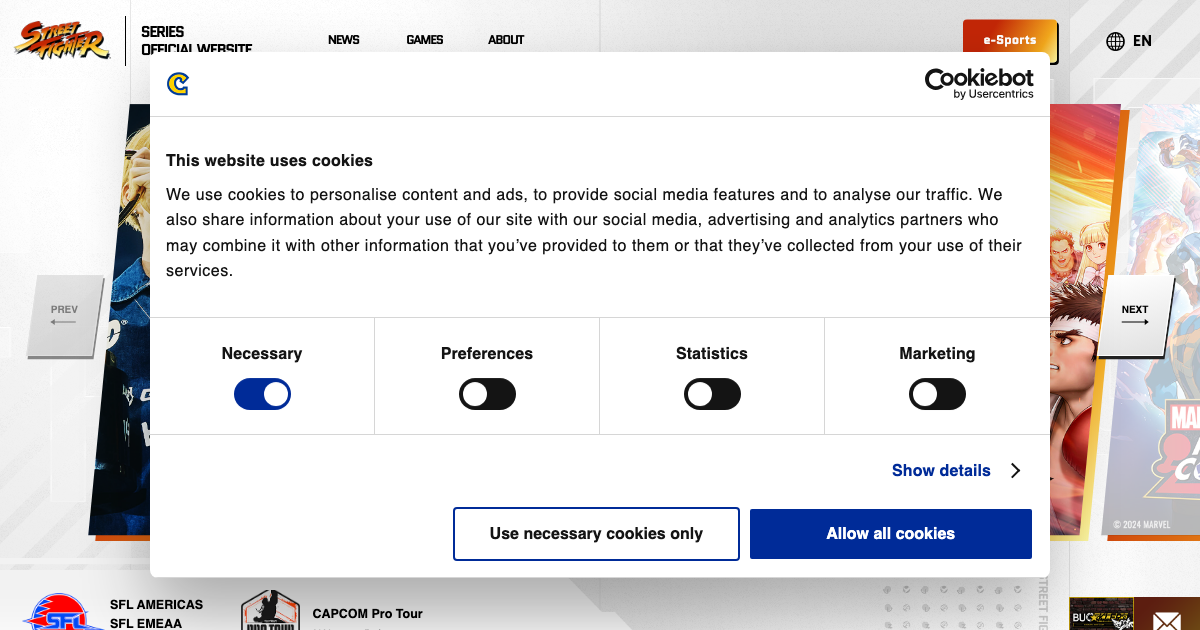Open the ABOUT menu
The height and width of the screenshot is (630, 1200).
(506, 40)
